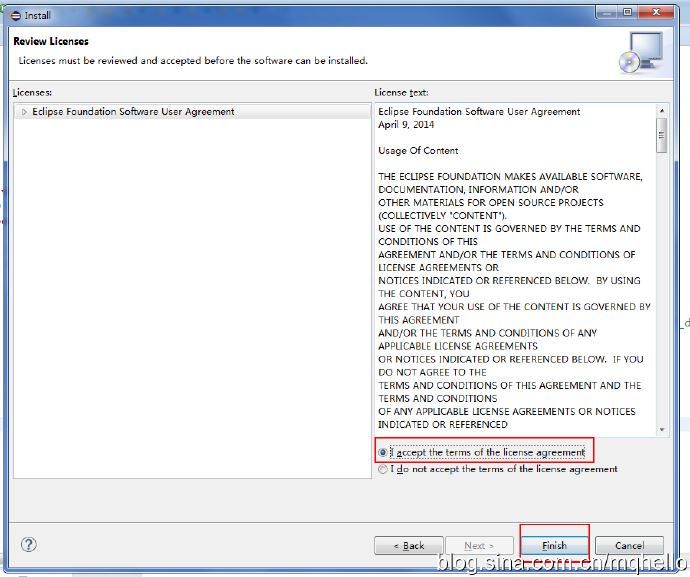Screen dimensions: 690x577
Task: Maximize the Install dialog window
Action: point(627,12)
